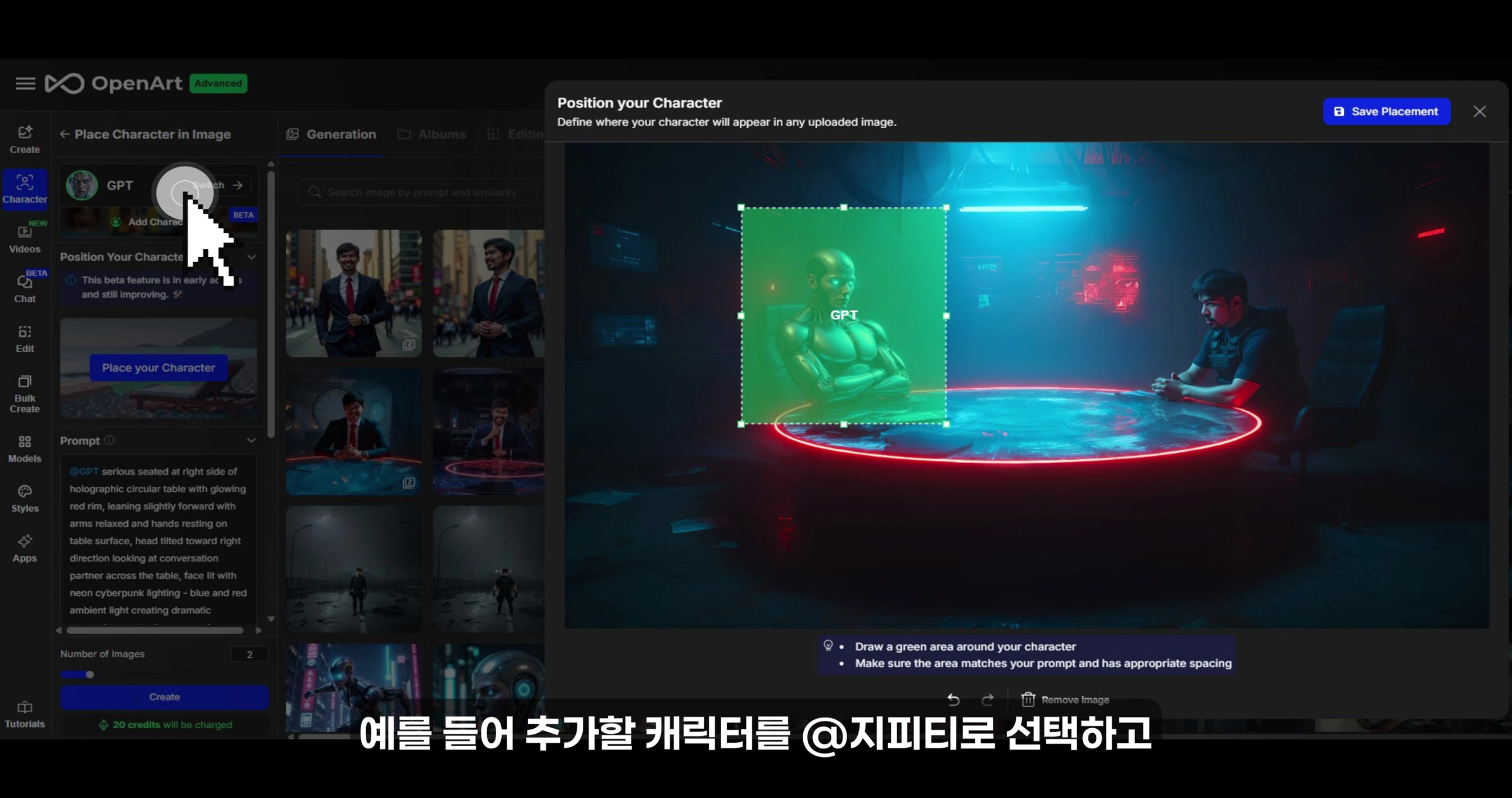This screenshot has height=798, width=1512.
Task: Click the prompt text area
Action: [159, 540]
